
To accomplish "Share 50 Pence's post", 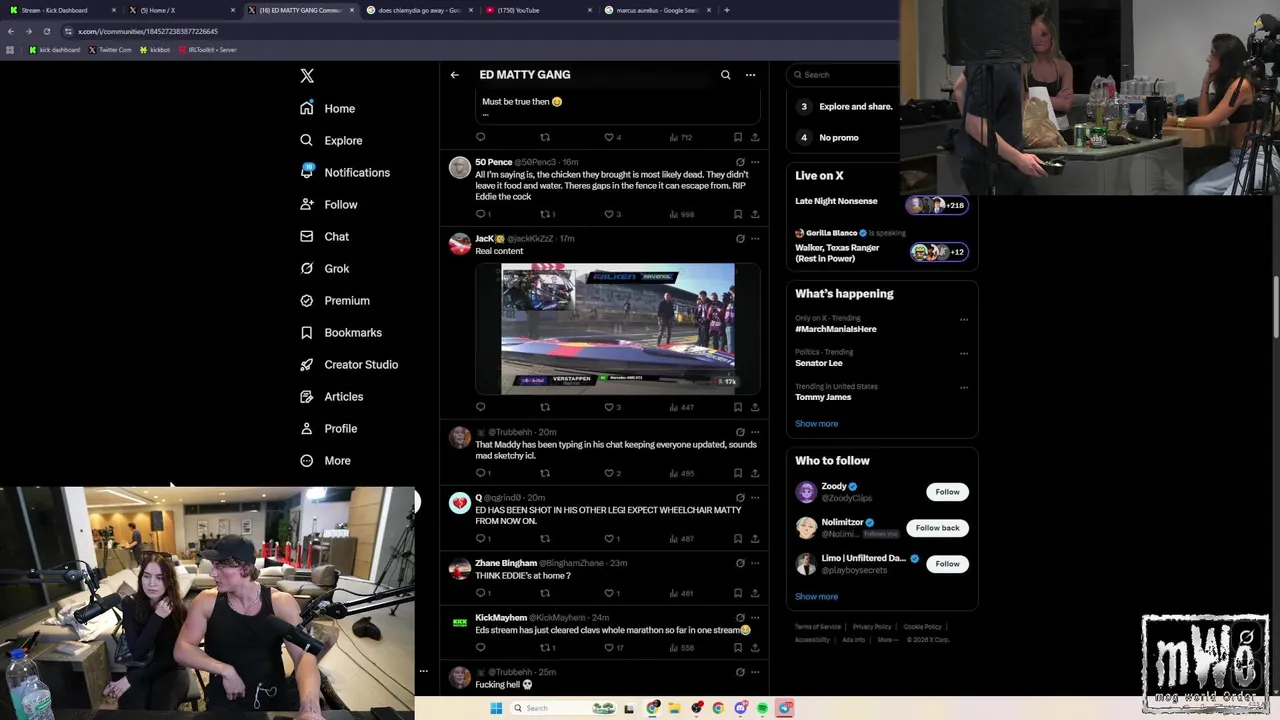I will coord(755,214).
